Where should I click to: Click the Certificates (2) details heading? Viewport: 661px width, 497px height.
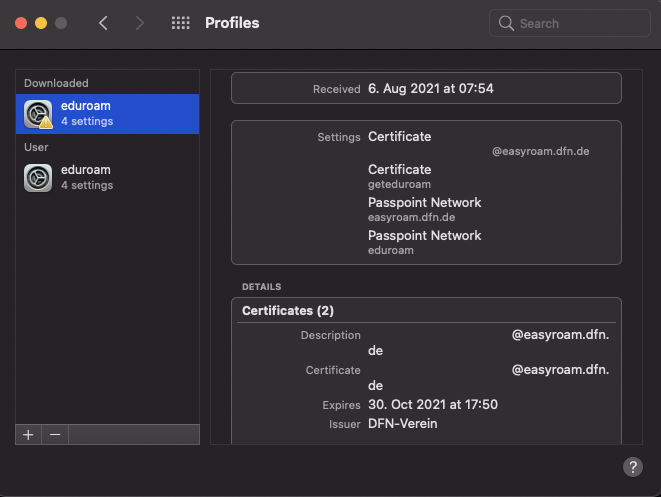pyautogui.click(x=288, y=311)
